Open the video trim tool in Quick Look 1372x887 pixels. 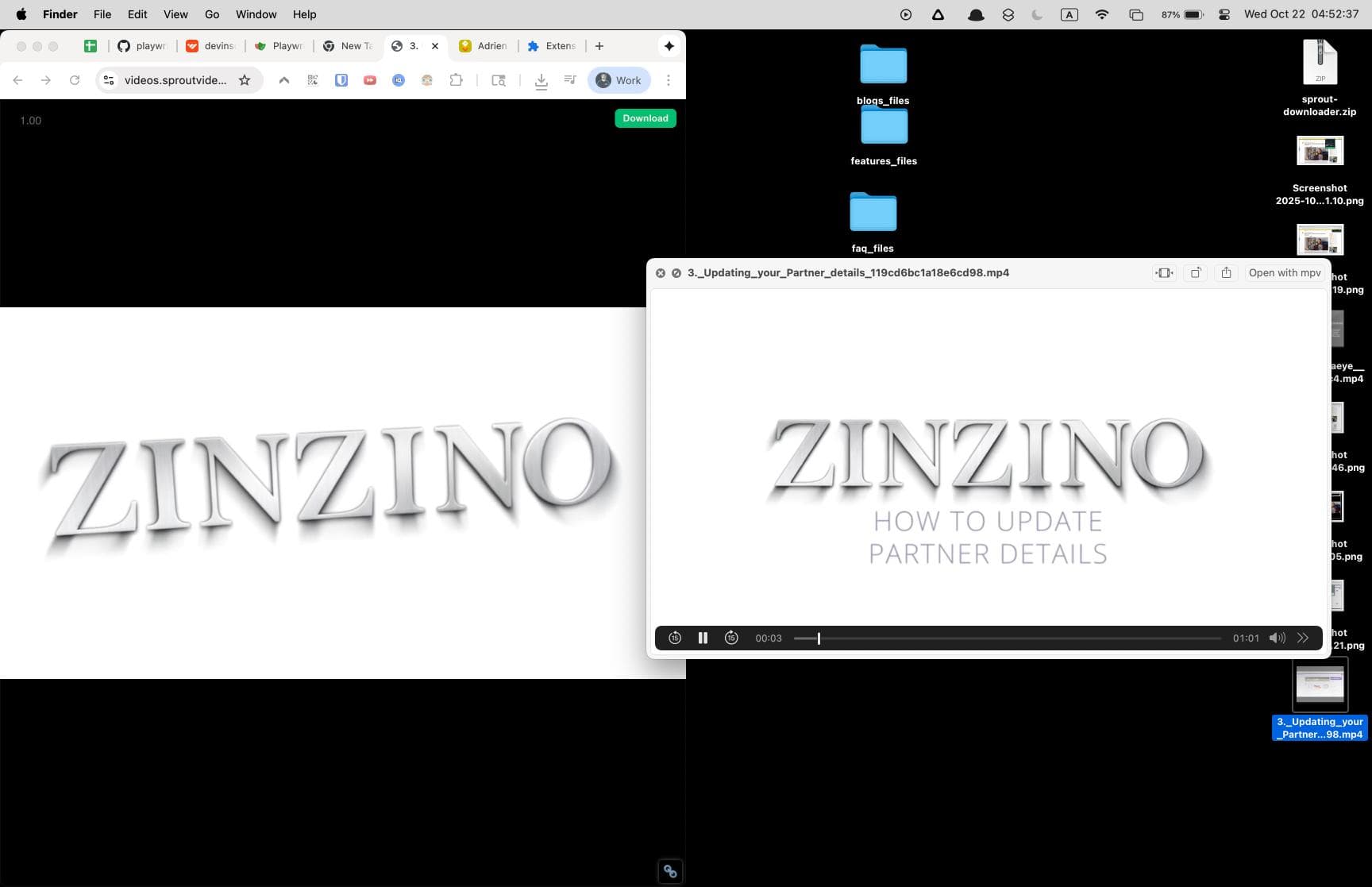[1164, 272]
